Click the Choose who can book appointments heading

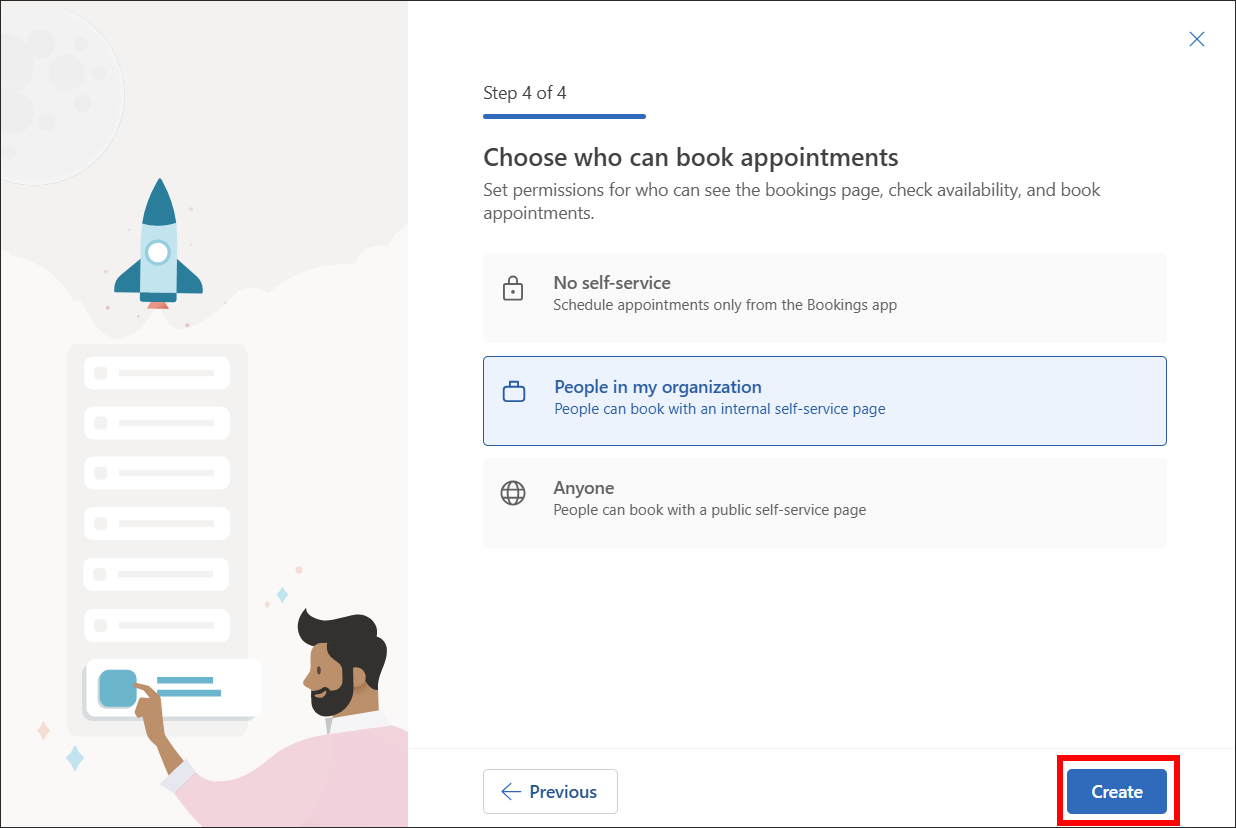click(x=690, y=157)
